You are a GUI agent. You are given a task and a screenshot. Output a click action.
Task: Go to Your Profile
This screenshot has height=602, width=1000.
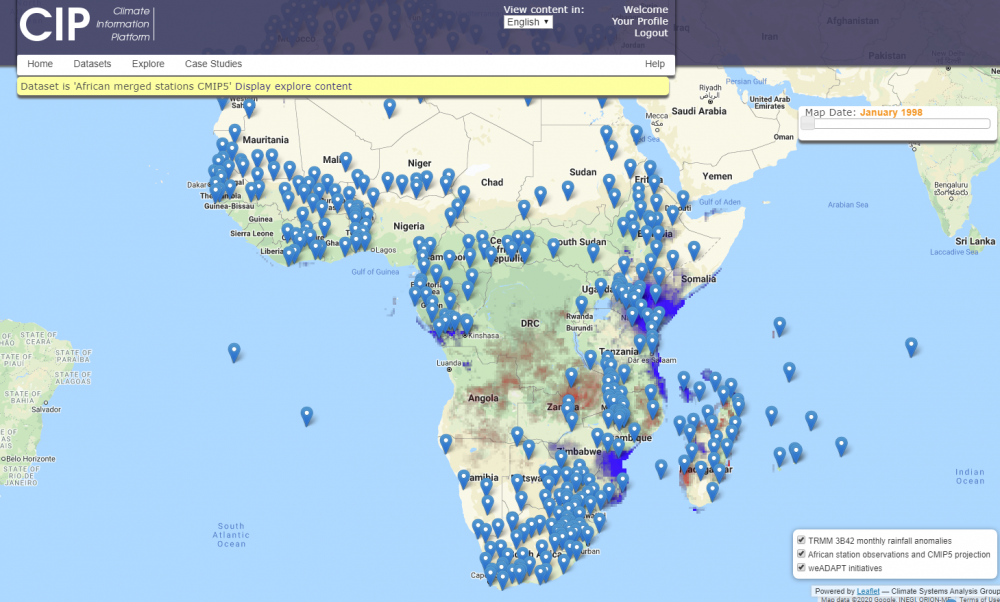point(640,21)
